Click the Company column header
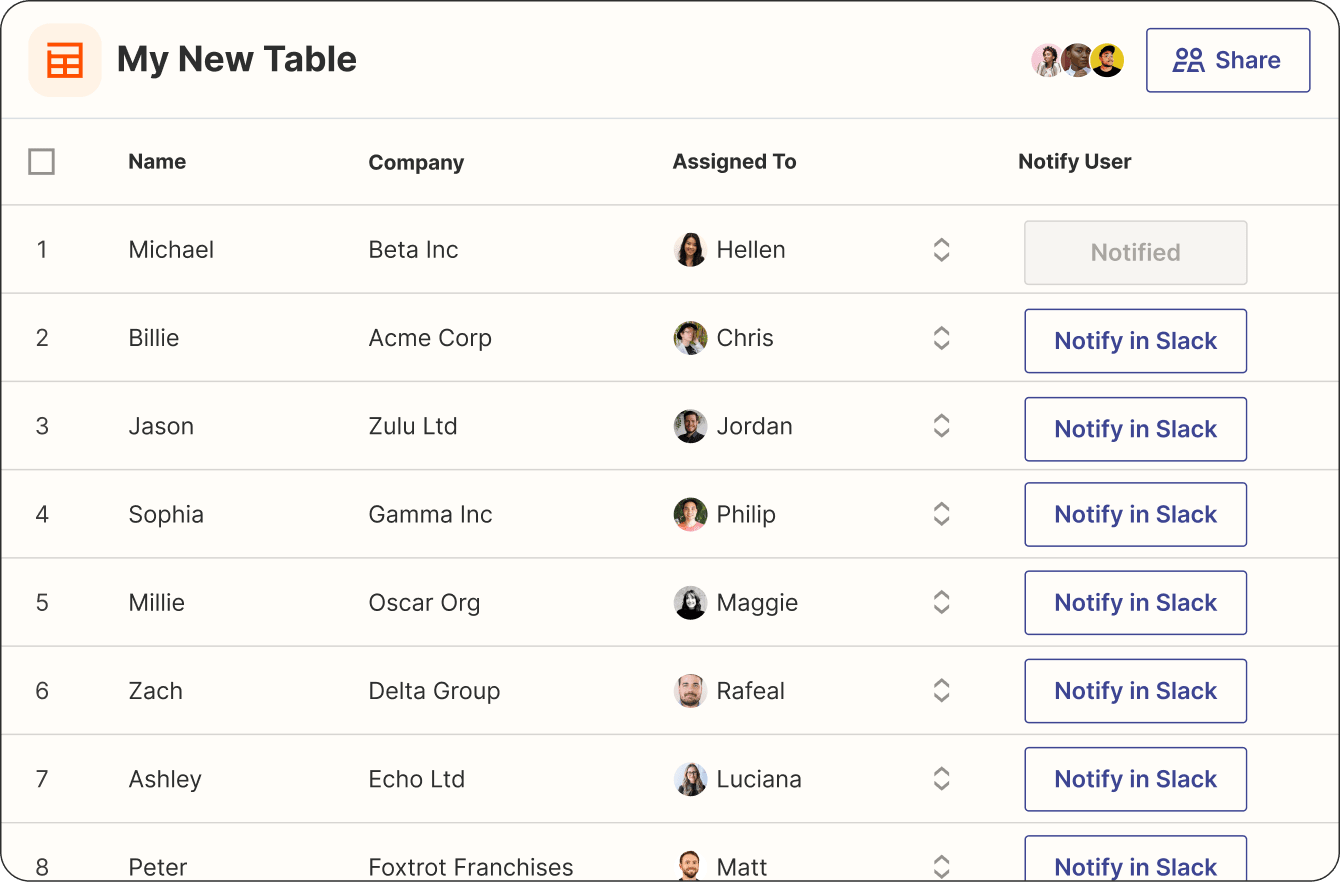The height and width of the screenshot is (882, 1340). 416,161
